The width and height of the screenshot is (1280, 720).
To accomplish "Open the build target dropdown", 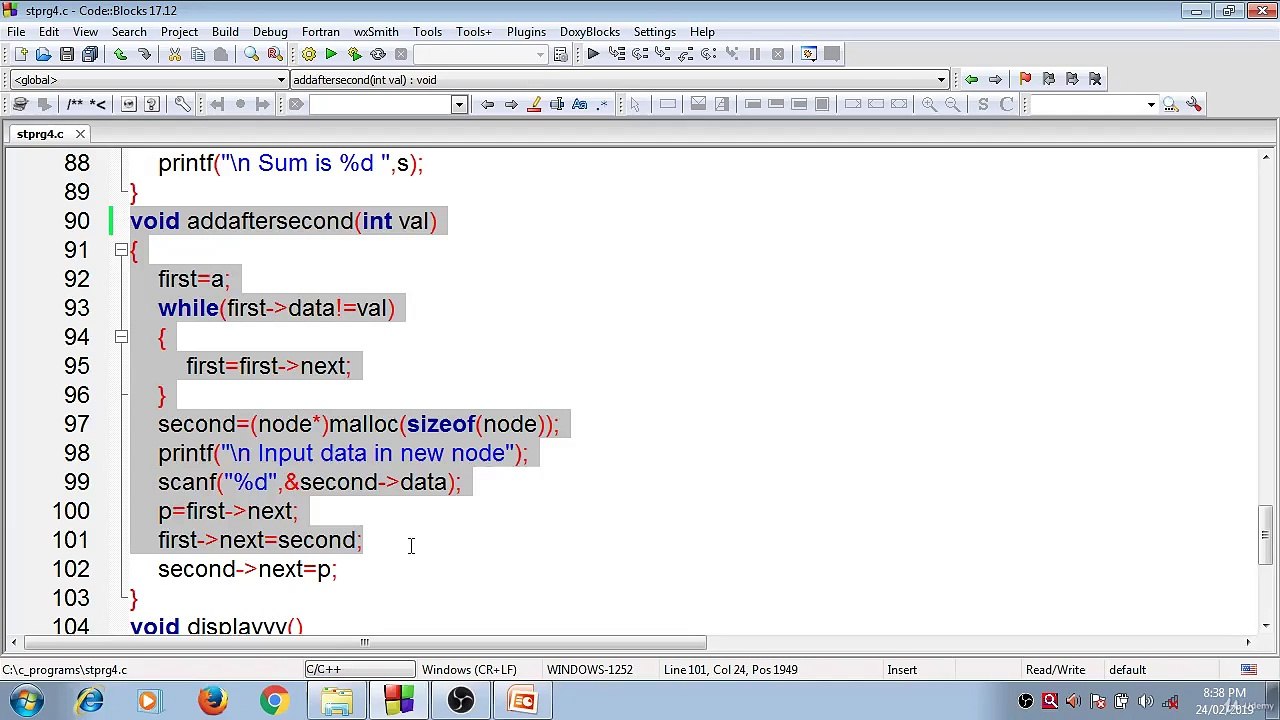I will (540, 54).
